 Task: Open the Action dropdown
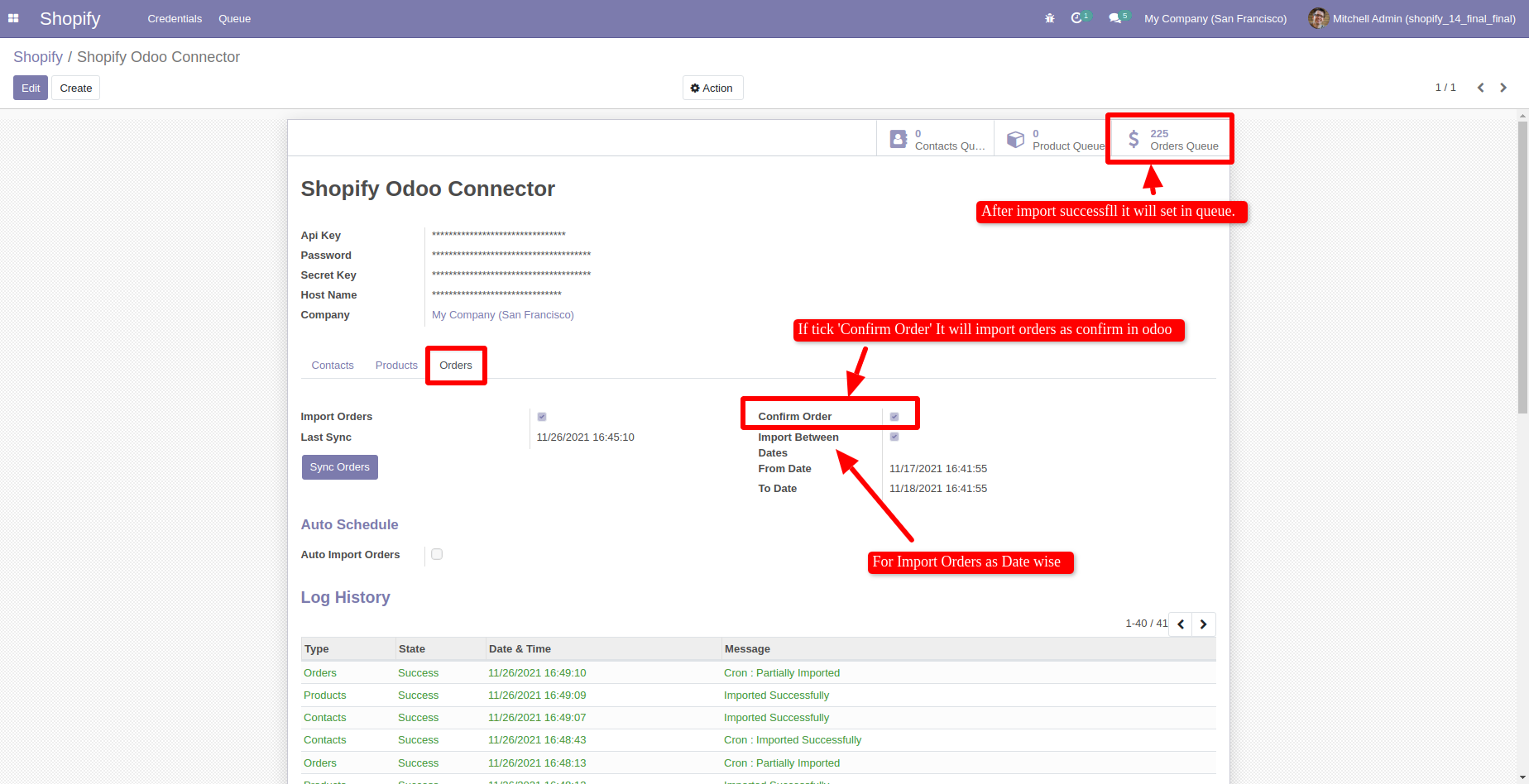coord(712,88)
